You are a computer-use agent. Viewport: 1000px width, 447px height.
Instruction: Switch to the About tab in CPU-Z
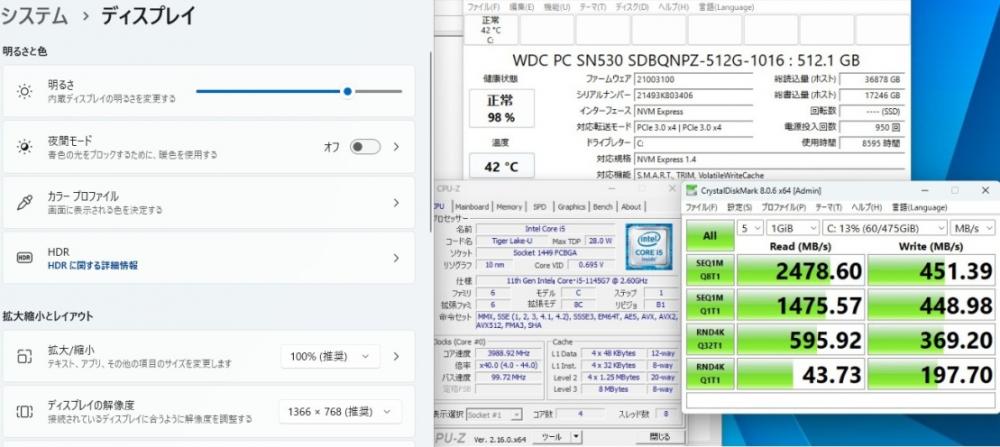[x=631, y=207]
